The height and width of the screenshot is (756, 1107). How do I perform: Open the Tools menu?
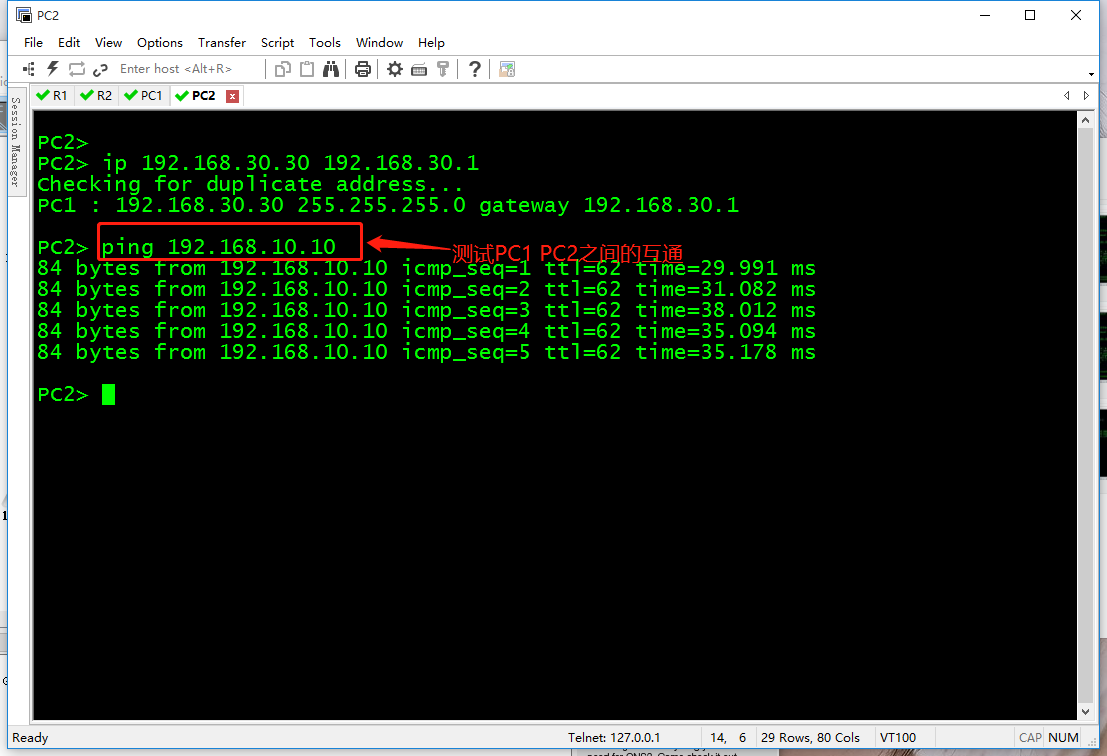(325, 42)
